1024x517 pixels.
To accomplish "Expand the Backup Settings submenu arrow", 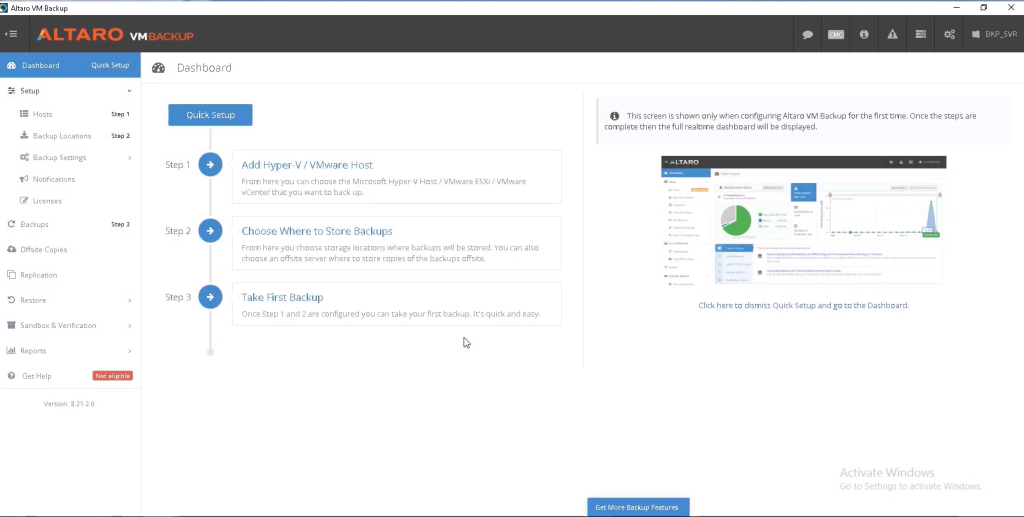I will tap(129, 157).
